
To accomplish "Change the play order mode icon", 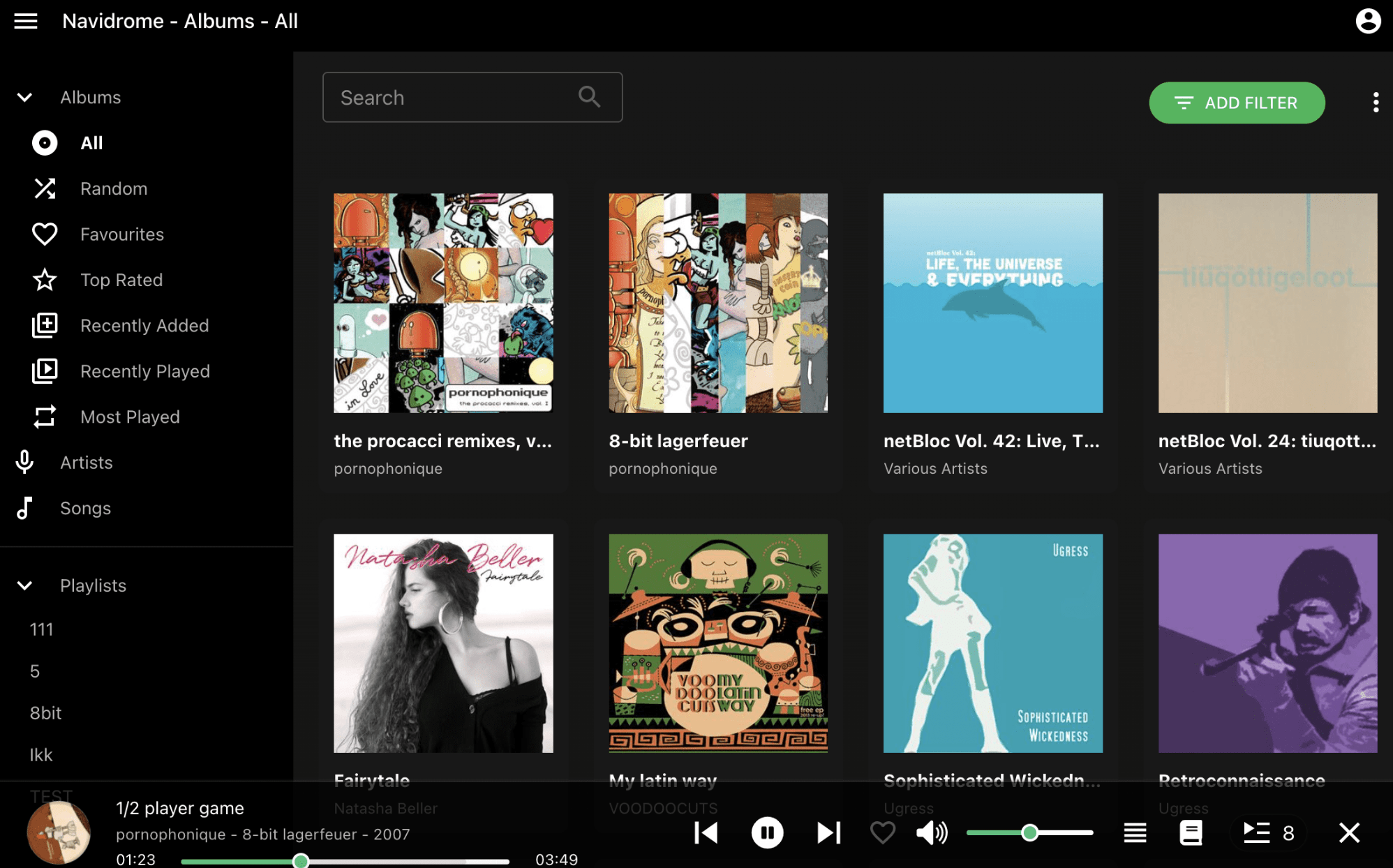I will pyautogui.click(x=1135, y=832).
